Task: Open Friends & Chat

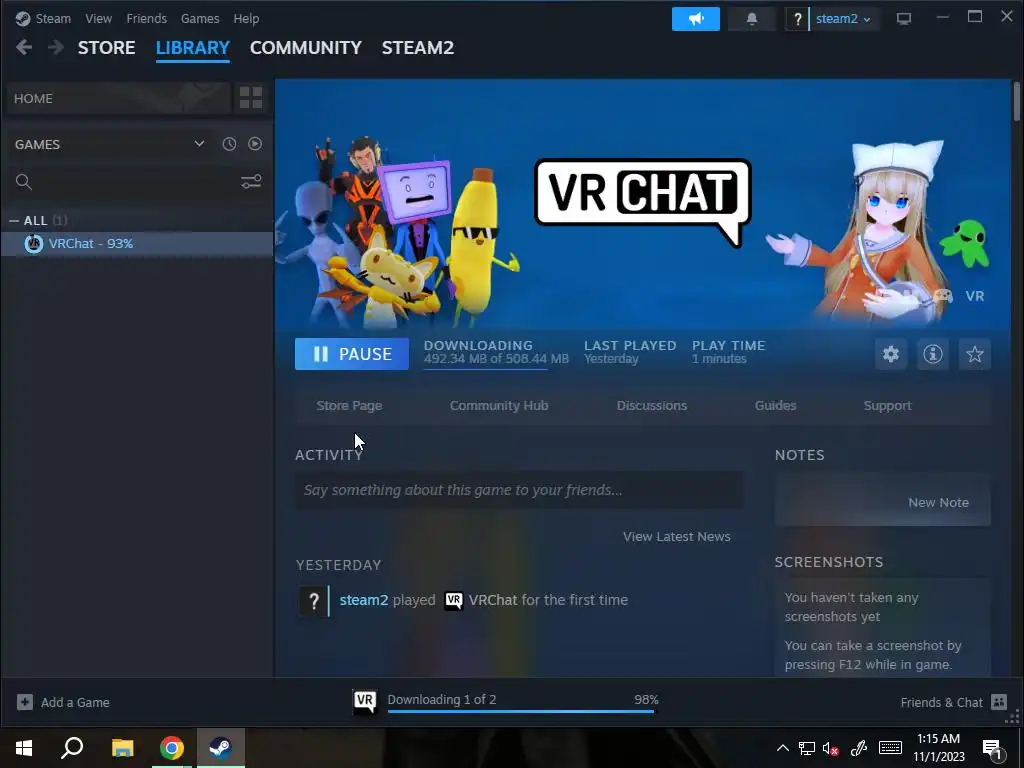Action: coord(941,702)
